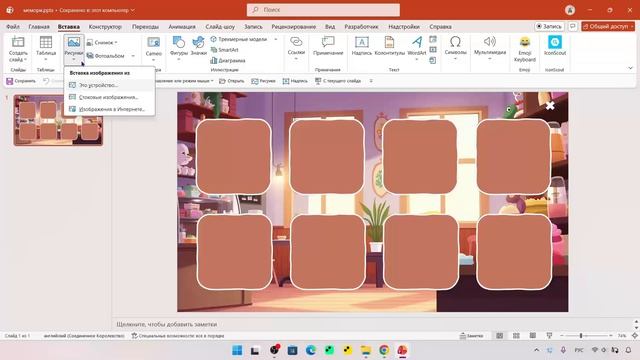Image resolution: width=640 pixels, height=360 pixels.
Task: Open the Фотоальбом button
Action: 106,56
